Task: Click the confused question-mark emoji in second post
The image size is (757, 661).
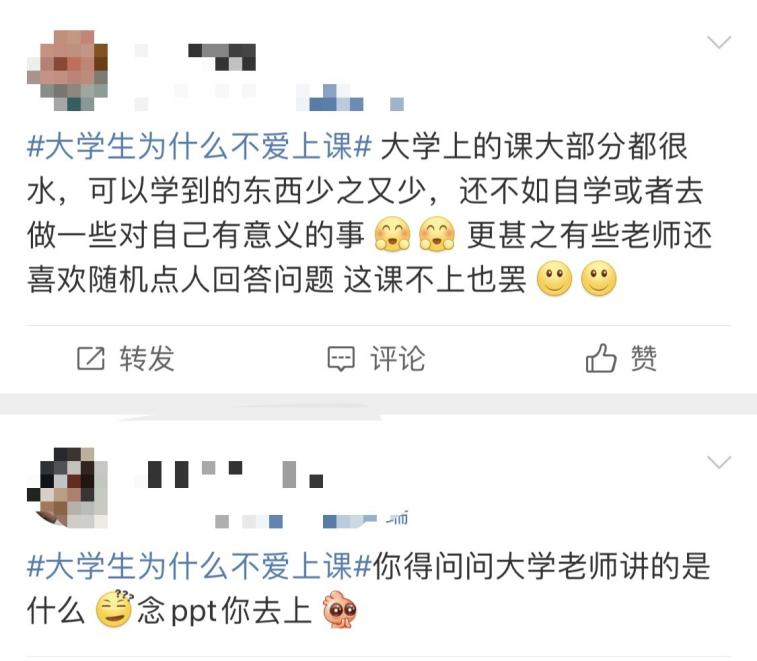Action: (114, 608)
